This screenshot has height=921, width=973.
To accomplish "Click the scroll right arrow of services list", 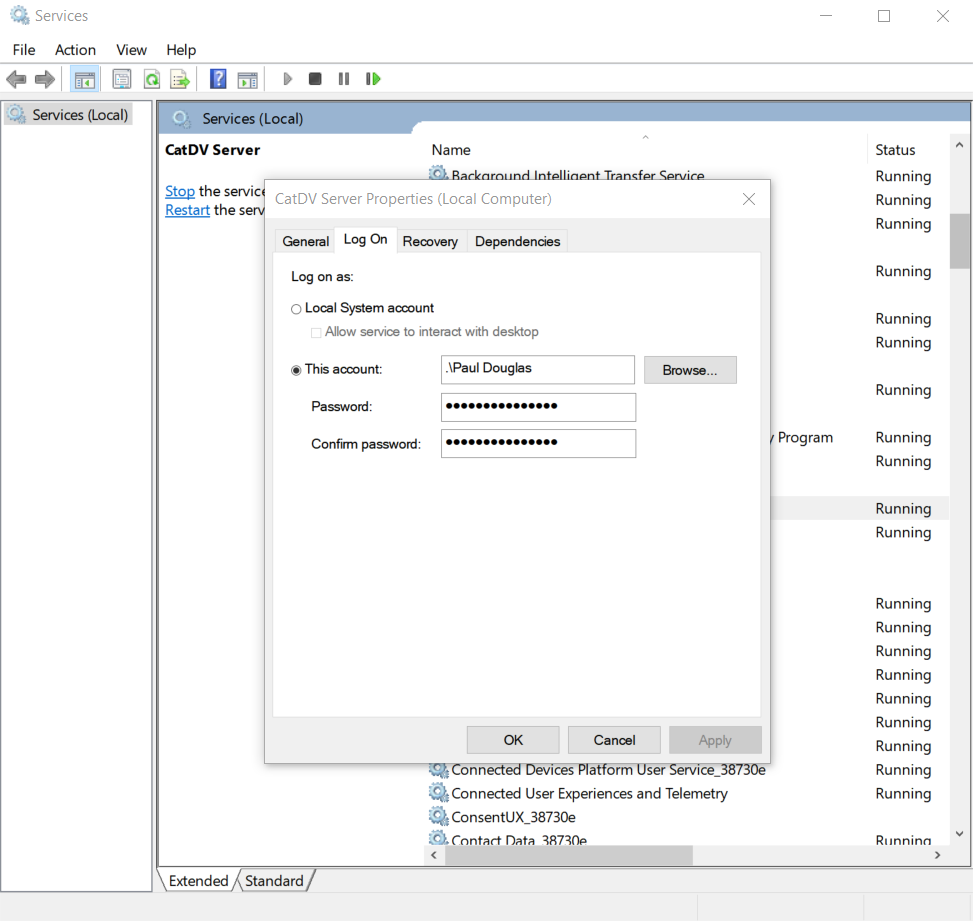I will click(938, 855).
